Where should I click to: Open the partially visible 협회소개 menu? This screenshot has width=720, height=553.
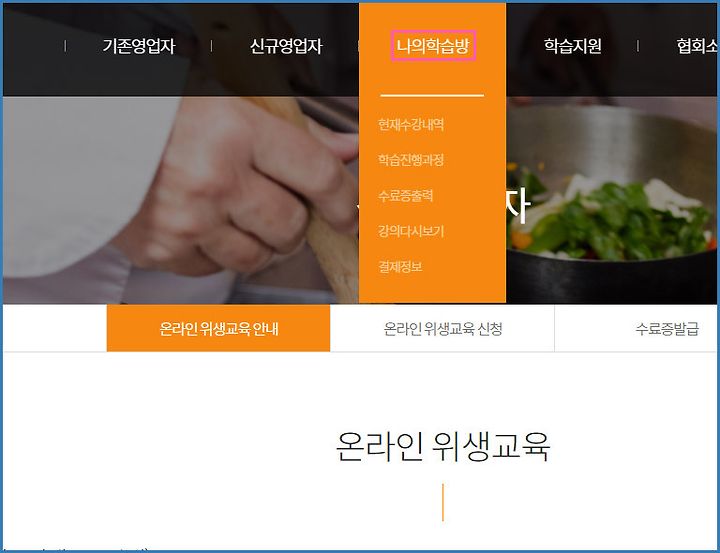[697, 46]
